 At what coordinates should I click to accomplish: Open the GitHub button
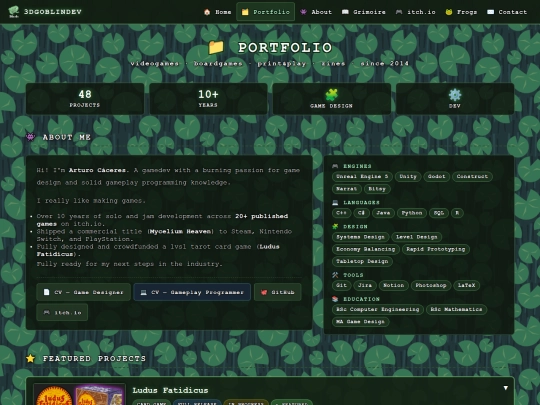pyautogui.click(x=278, y=292)
